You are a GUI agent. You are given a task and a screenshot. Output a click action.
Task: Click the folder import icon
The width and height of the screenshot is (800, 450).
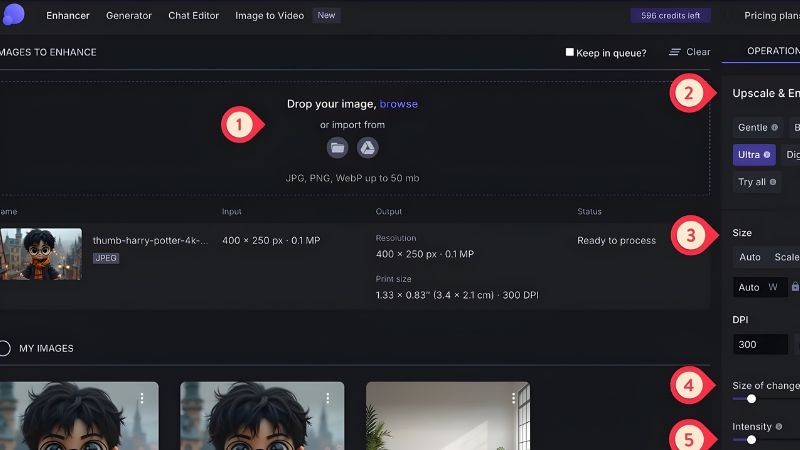(337, 148)
